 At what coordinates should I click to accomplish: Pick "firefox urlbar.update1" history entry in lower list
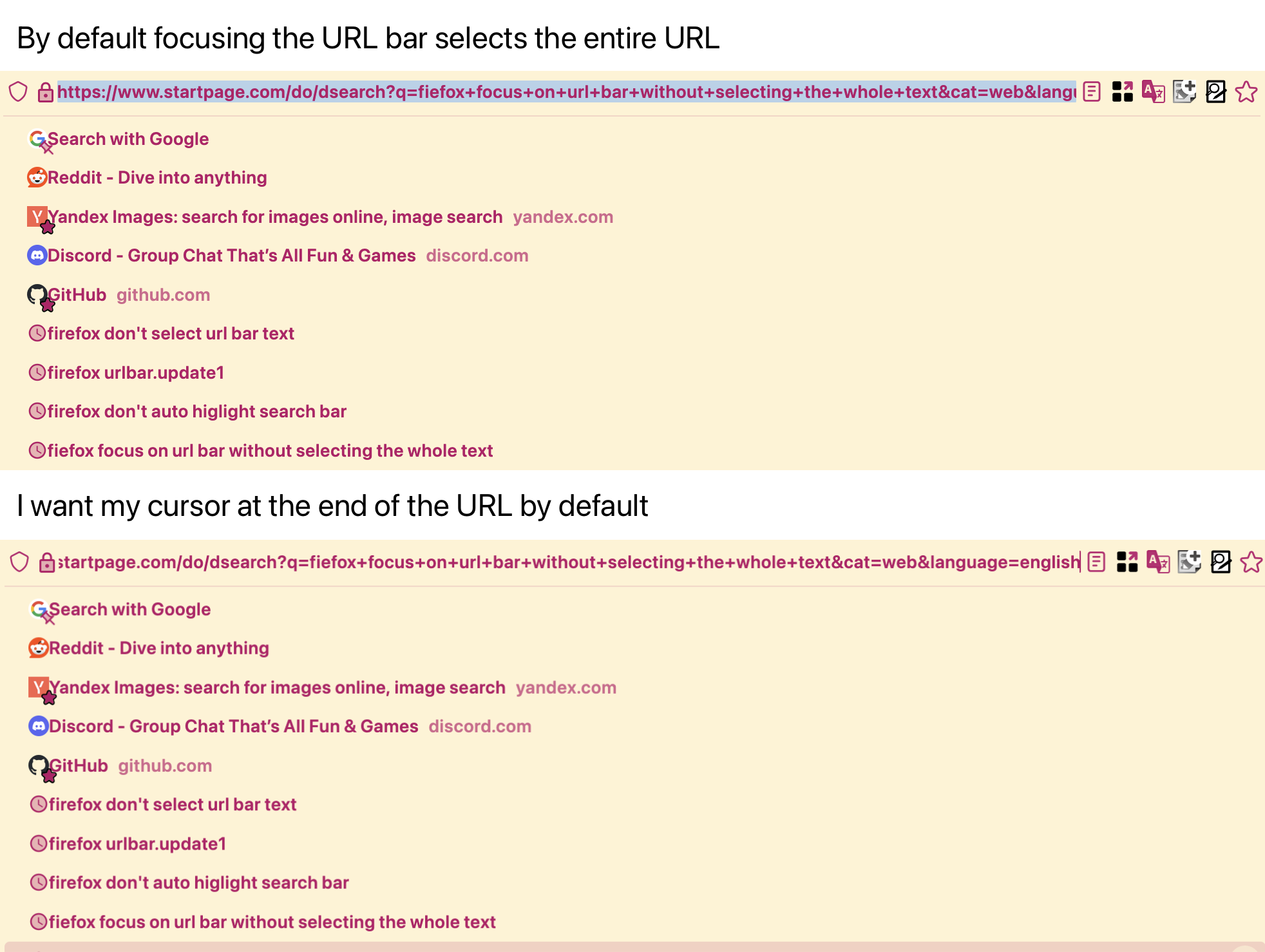pos(137,844)
